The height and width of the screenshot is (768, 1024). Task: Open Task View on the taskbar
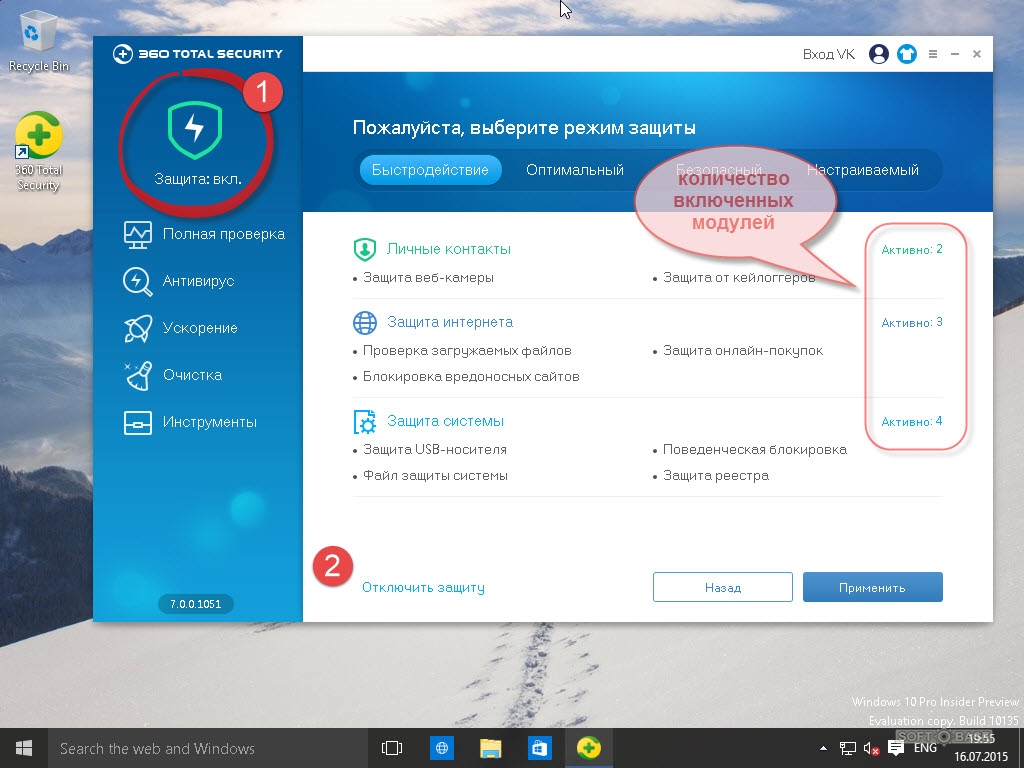pyautogui.click(x=392, y=748)
